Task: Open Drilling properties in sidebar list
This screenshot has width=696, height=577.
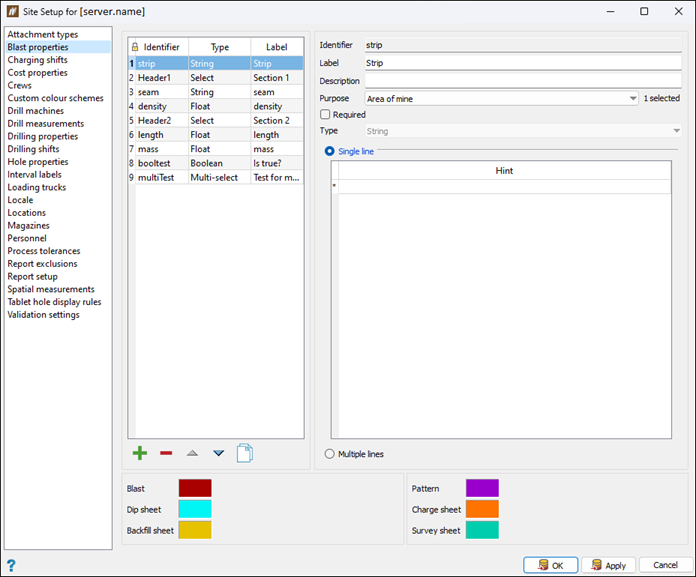Action: (x=43, y=137)
